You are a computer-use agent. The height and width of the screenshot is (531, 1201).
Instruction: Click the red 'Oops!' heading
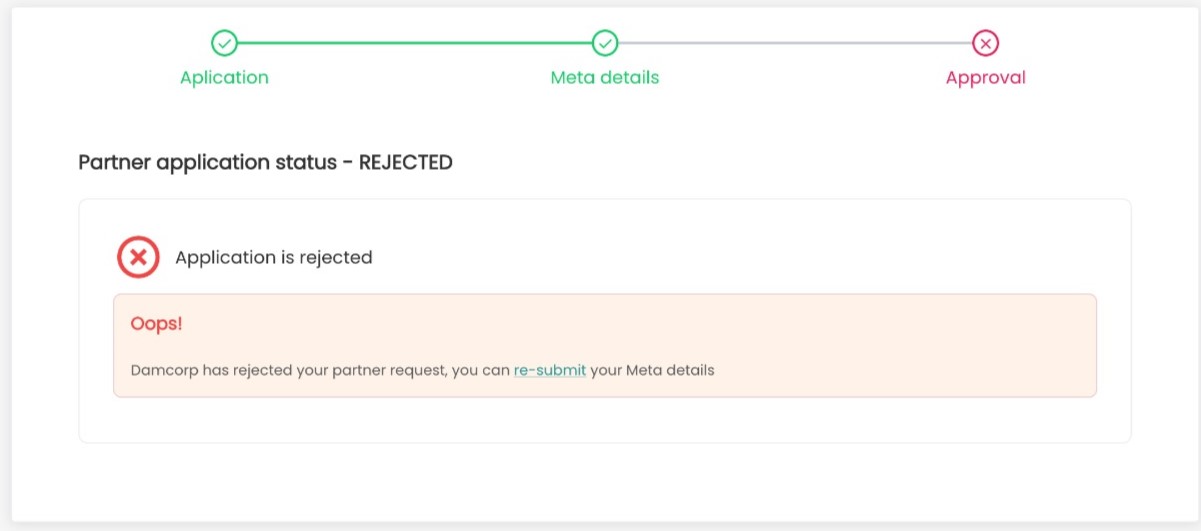click(156, 324)
